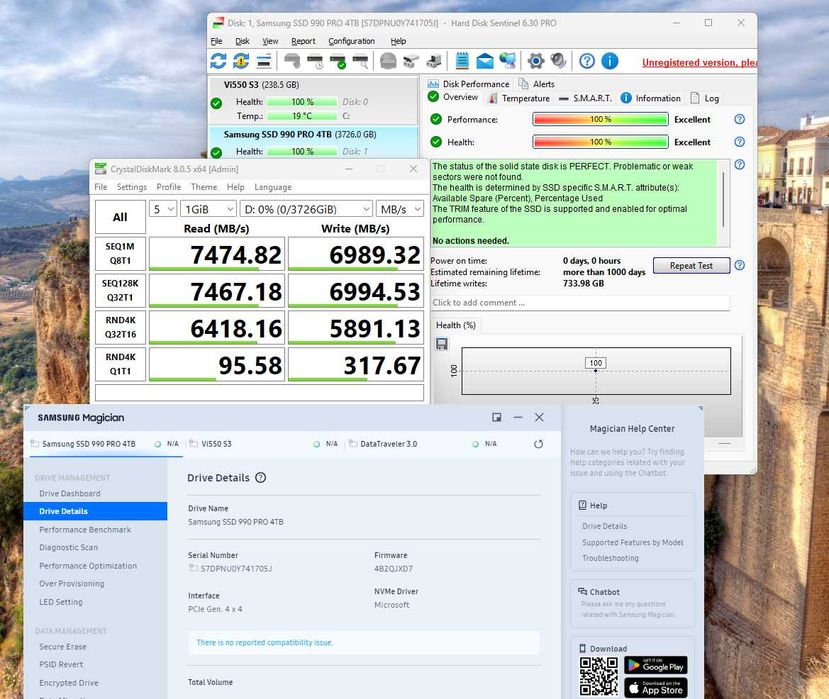Open File menu in Hard Disk Sentinel

click(216, 41)
